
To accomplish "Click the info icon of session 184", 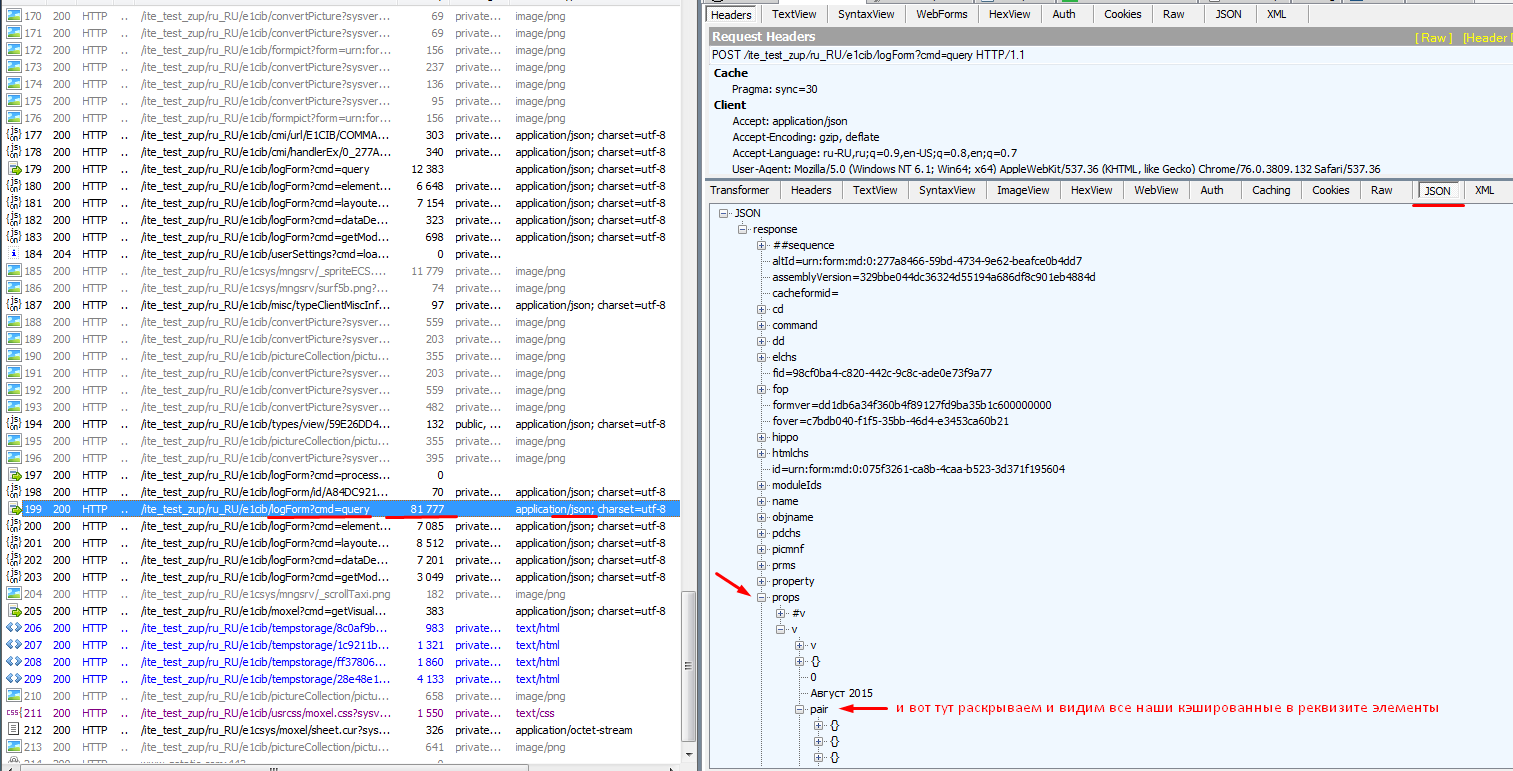I will (14, 254).
